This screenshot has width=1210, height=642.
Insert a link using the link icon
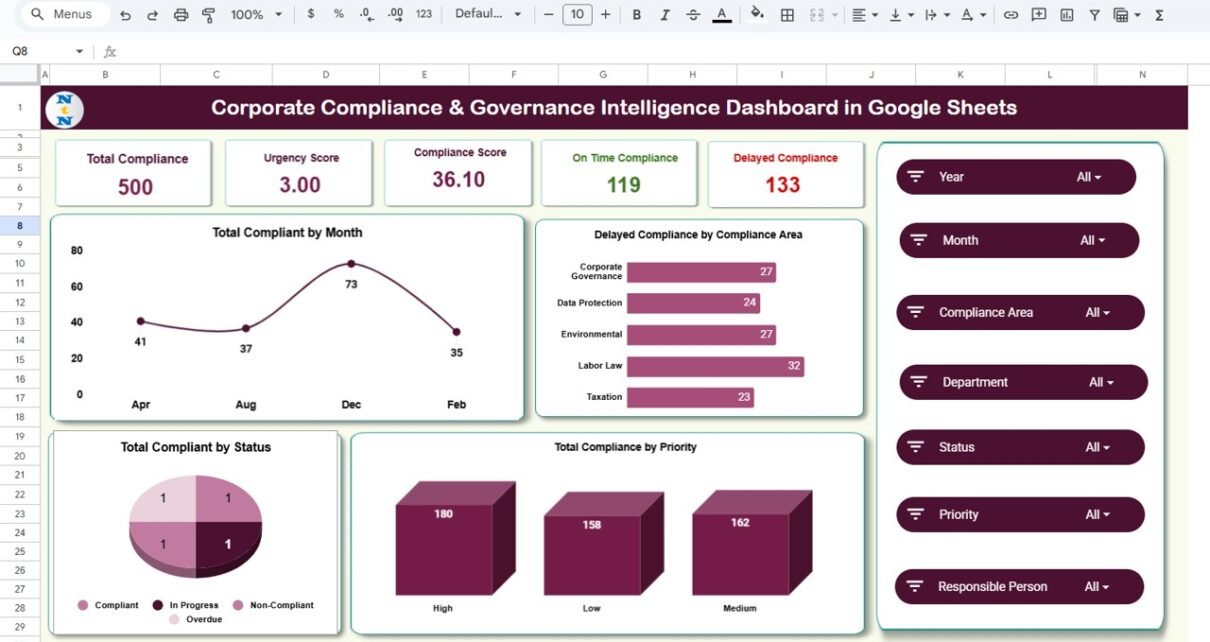(x=1011, y=15)
